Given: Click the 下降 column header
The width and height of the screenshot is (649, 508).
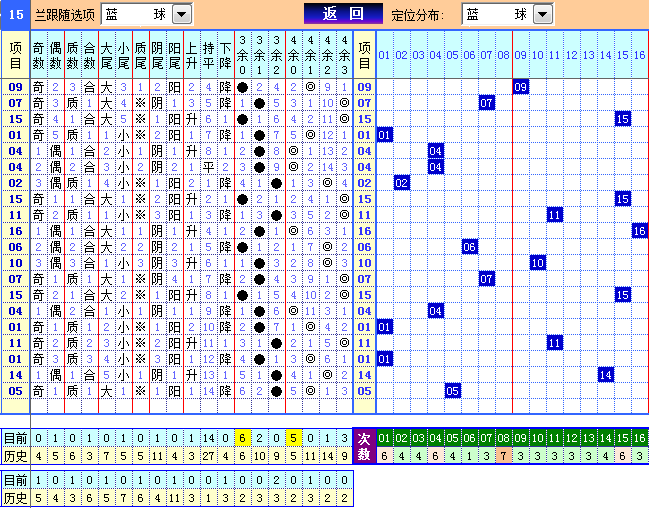Looking at the screenshot, I should pyautogui.click(x=225, y=55).
